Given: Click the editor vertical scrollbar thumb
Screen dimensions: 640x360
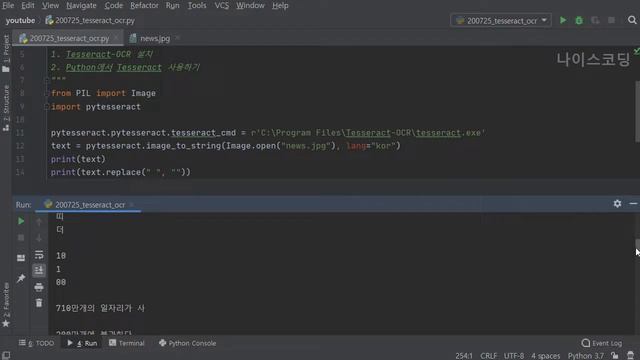Looking at the screenshot, I should 637,111.
